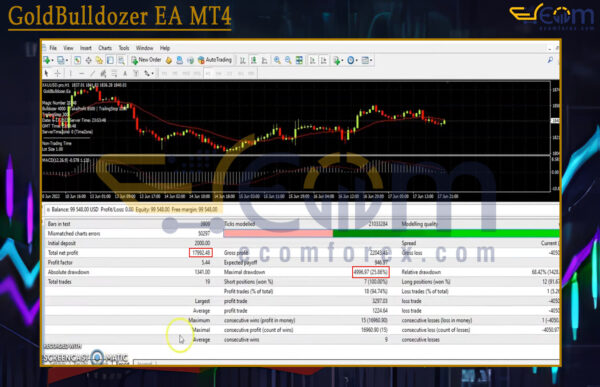
Task: Click the Modelling quality progress bar
Action: 391,233
